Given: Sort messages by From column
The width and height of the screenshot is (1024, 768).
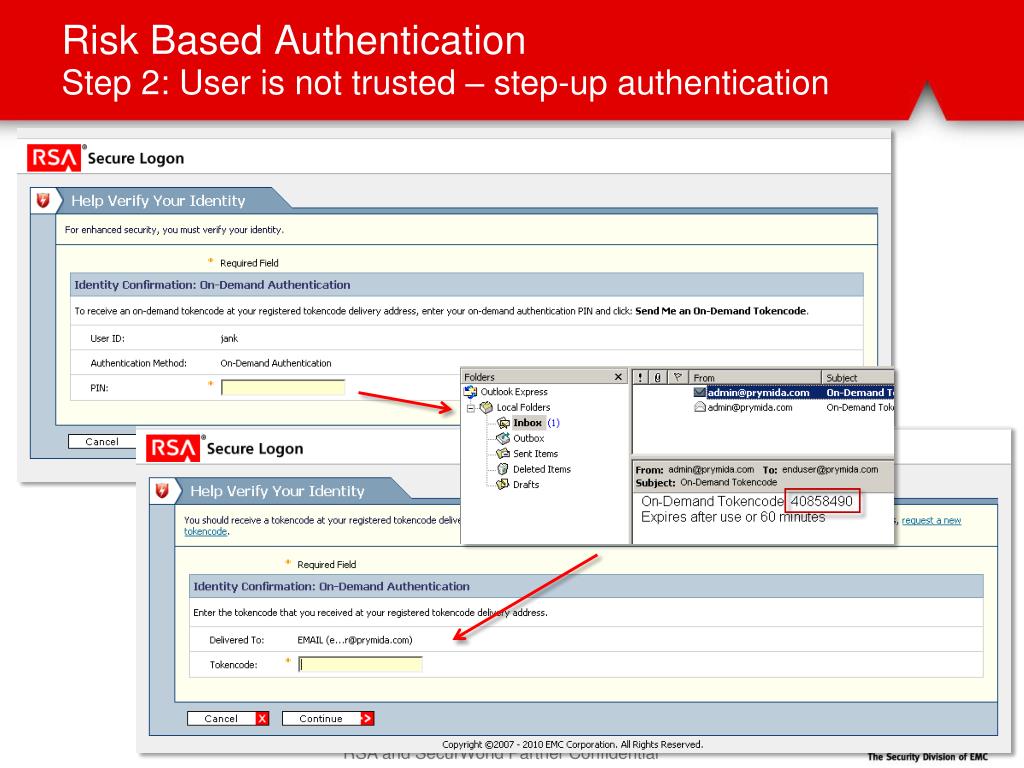Looking at the screenshot, I should 756,377.
